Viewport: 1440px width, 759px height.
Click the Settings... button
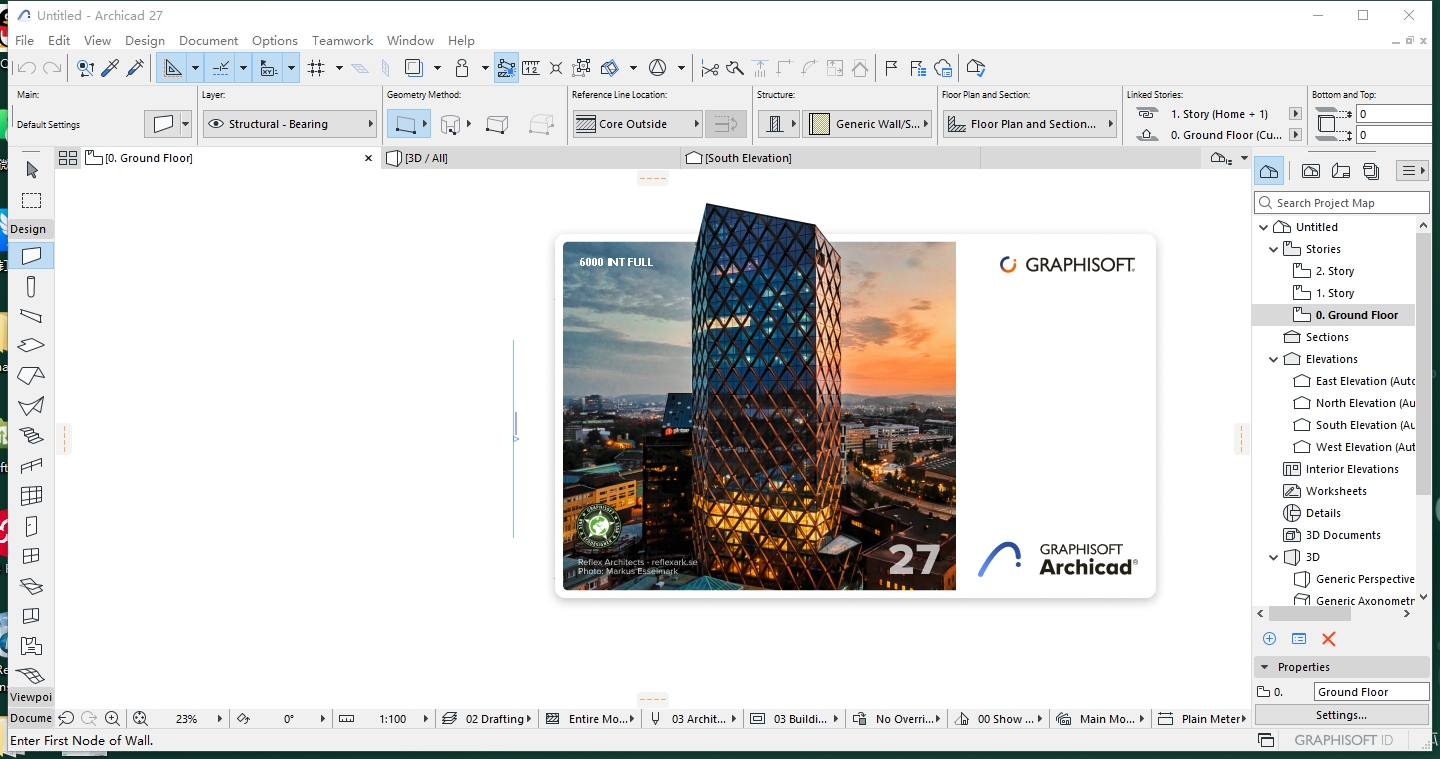pyautogui.click(x=1341, y=715)
